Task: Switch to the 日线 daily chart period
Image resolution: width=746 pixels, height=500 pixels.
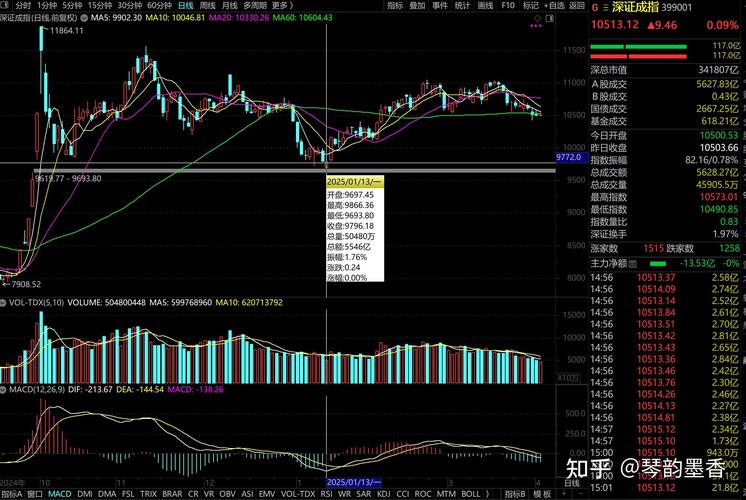Action: (x=186, y=5)
